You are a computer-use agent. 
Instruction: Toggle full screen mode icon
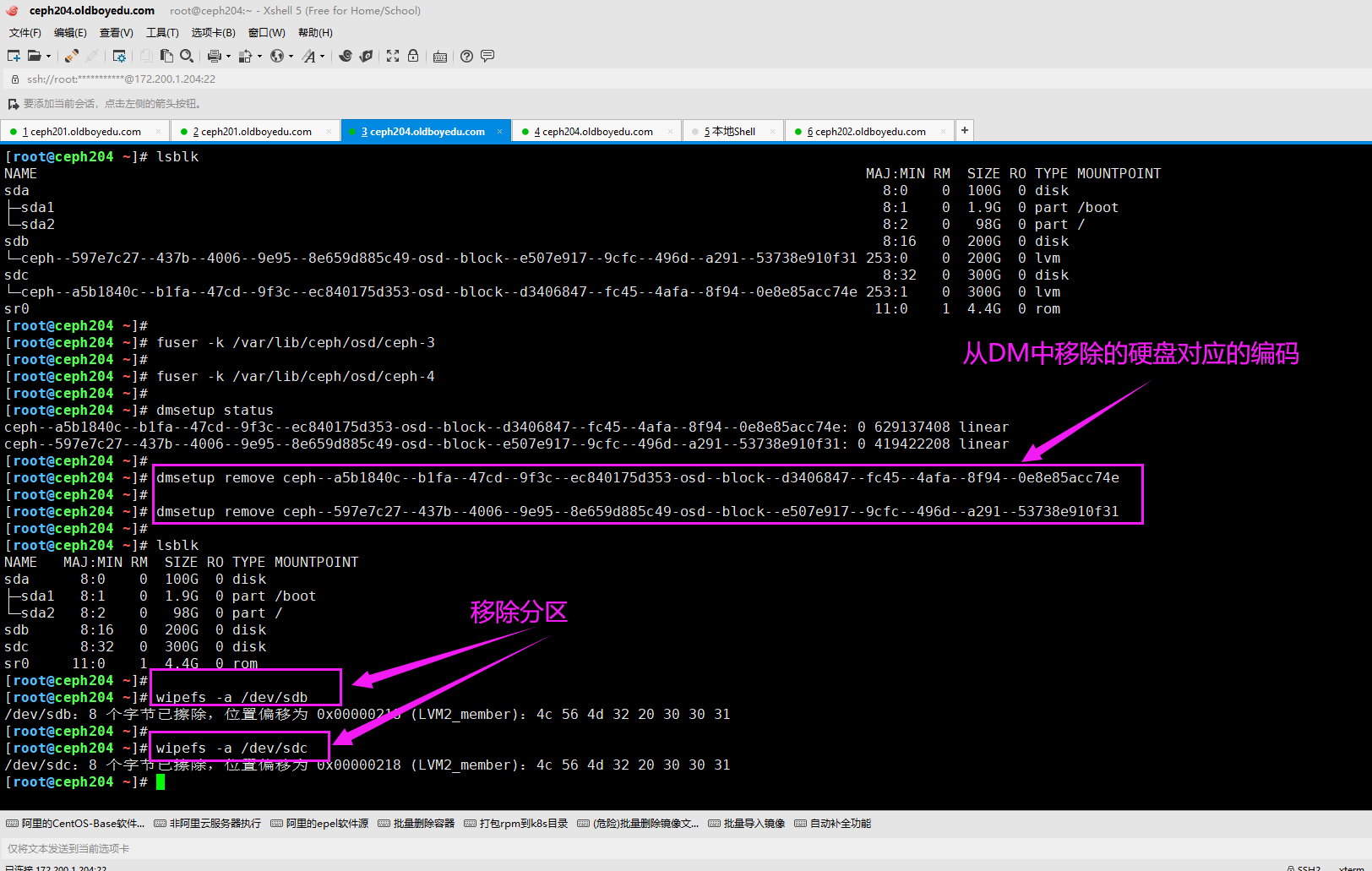tap(393, 56)
